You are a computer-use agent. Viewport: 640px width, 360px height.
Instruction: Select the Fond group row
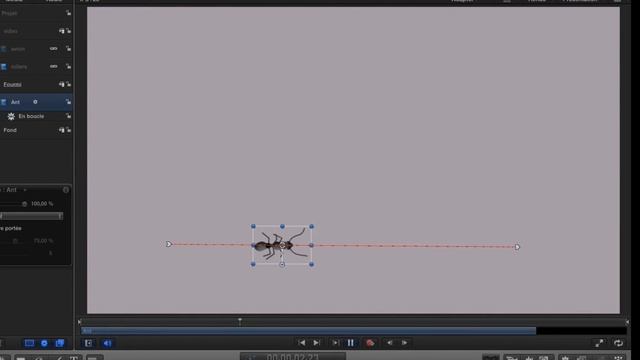tap(36, 130)
